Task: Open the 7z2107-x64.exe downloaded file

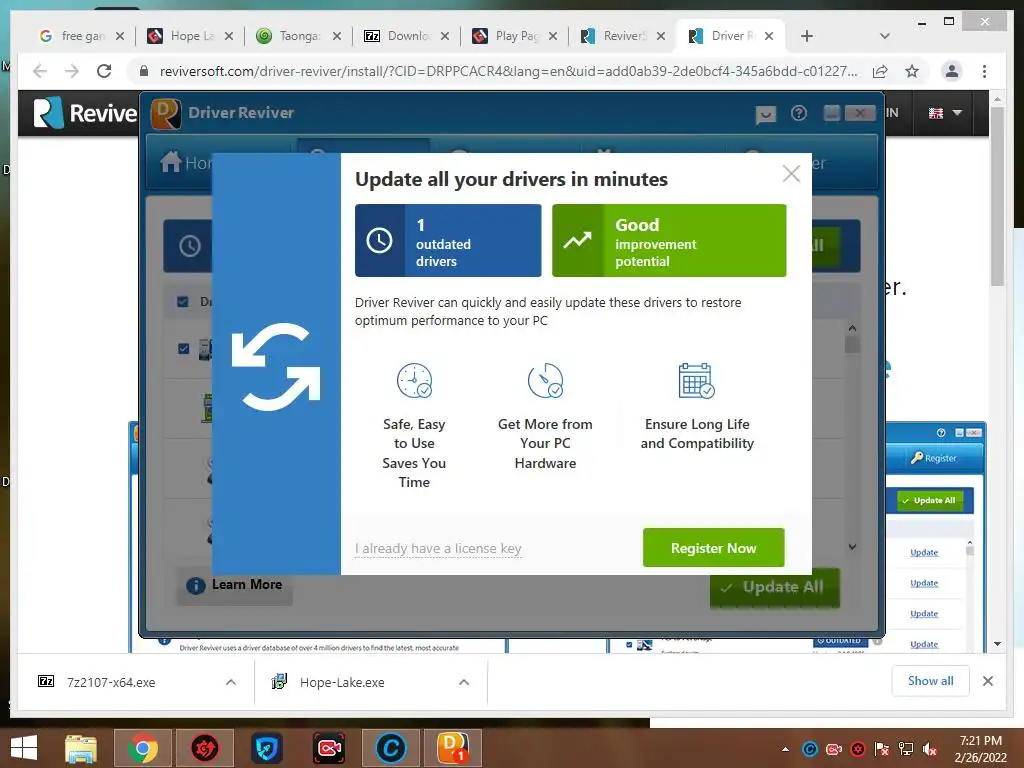Action: pyautogui.click(x=111, y=682)
